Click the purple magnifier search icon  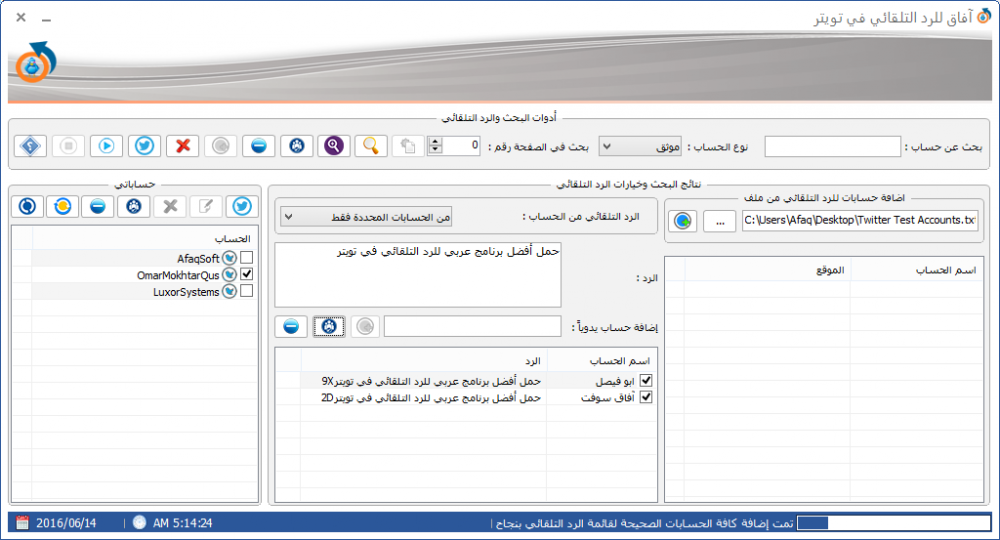[334, 146]
